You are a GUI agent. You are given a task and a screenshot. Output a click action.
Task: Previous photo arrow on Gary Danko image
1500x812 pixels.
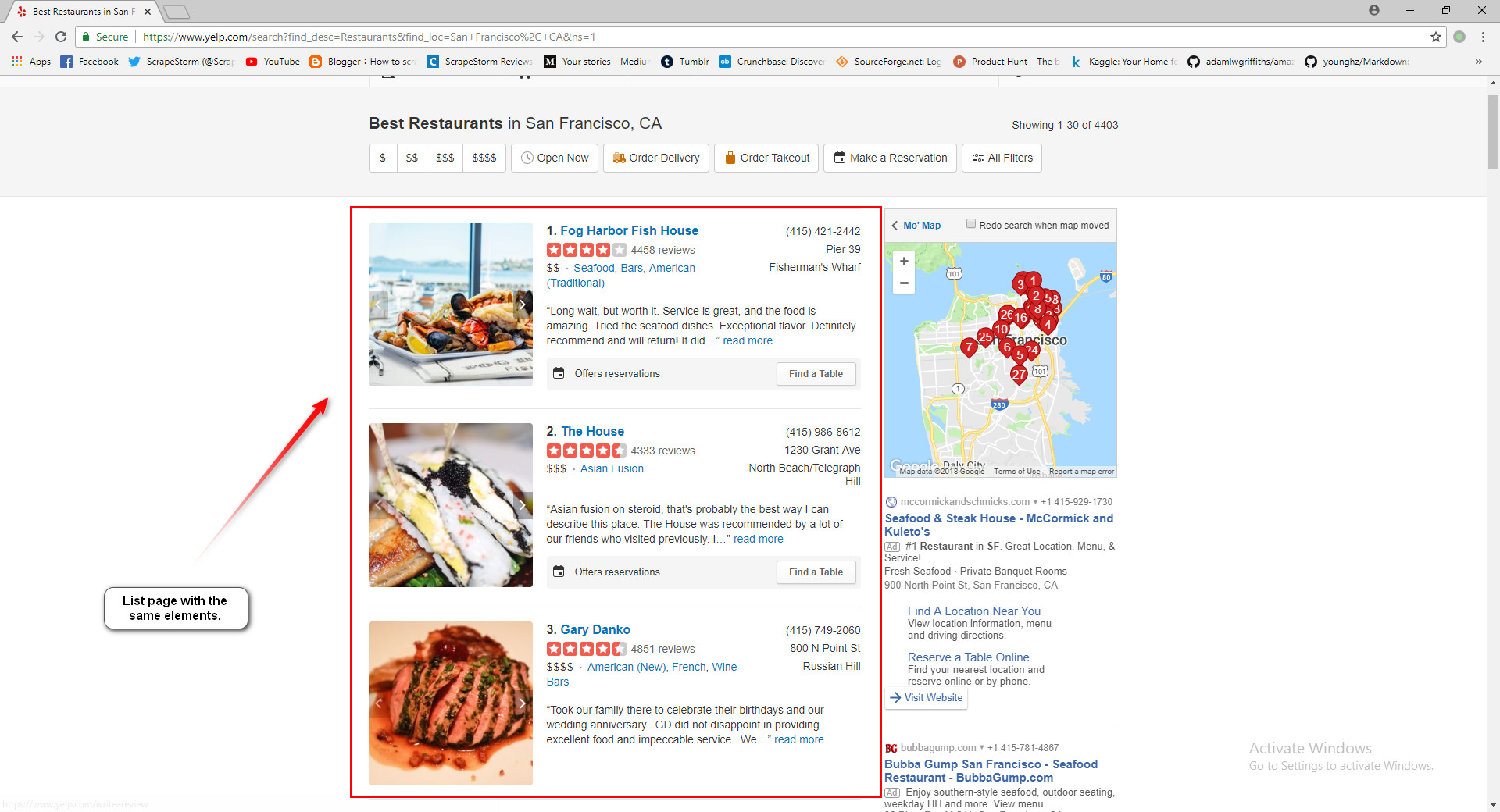point(379,703)
